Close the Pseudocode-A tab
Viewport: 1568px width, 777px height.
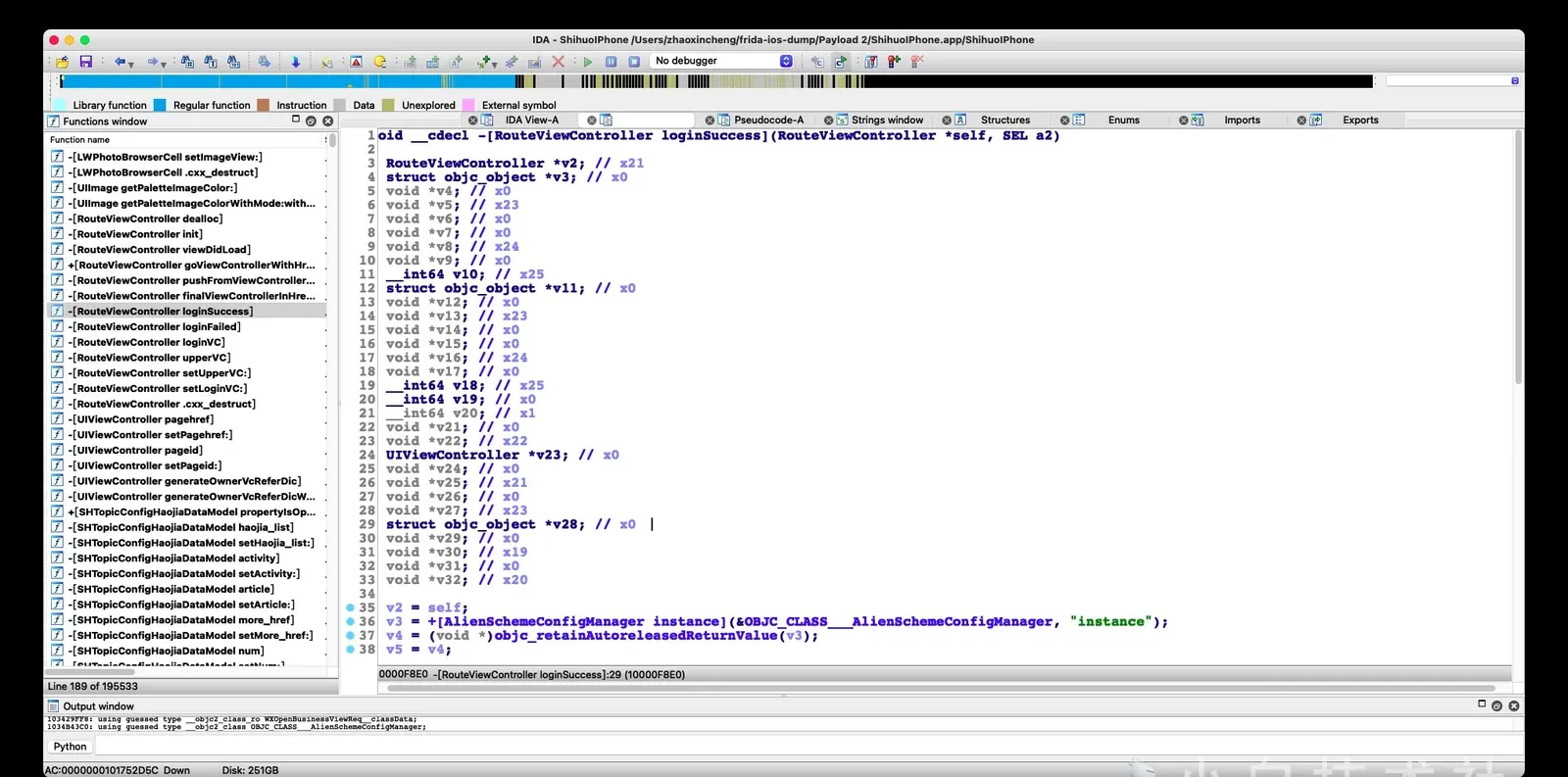710,120
